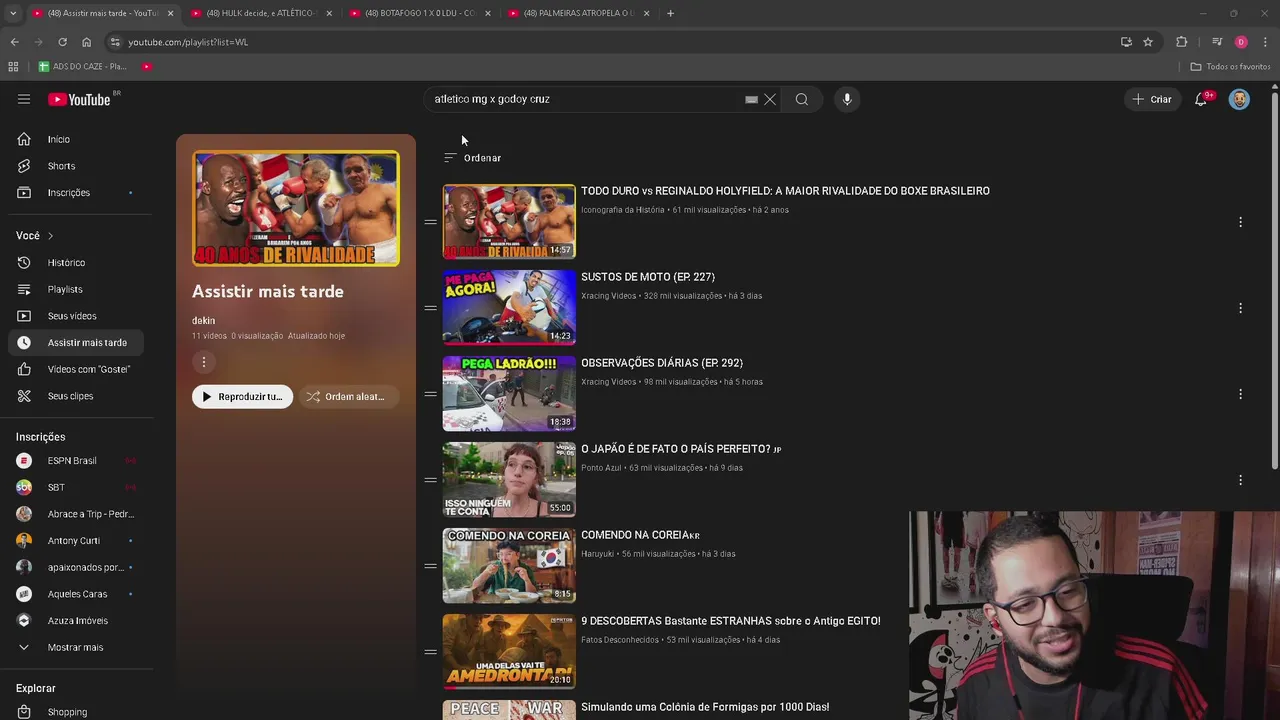
Task: Open the COMENDO NA COREIA thumbnail
Action: click(x=509, y=565)
